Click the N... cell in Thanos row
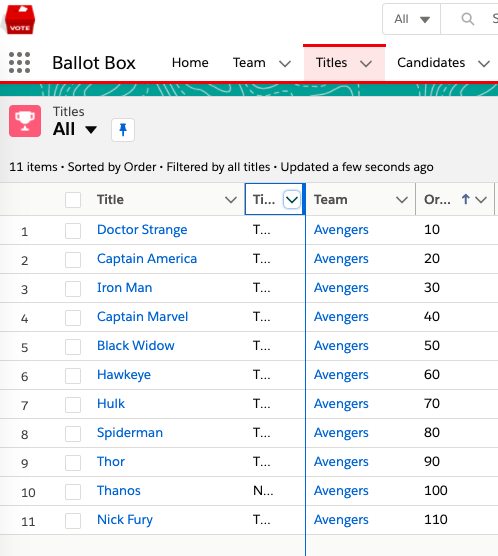Screen dimensions: 498x556 [263, 491]
